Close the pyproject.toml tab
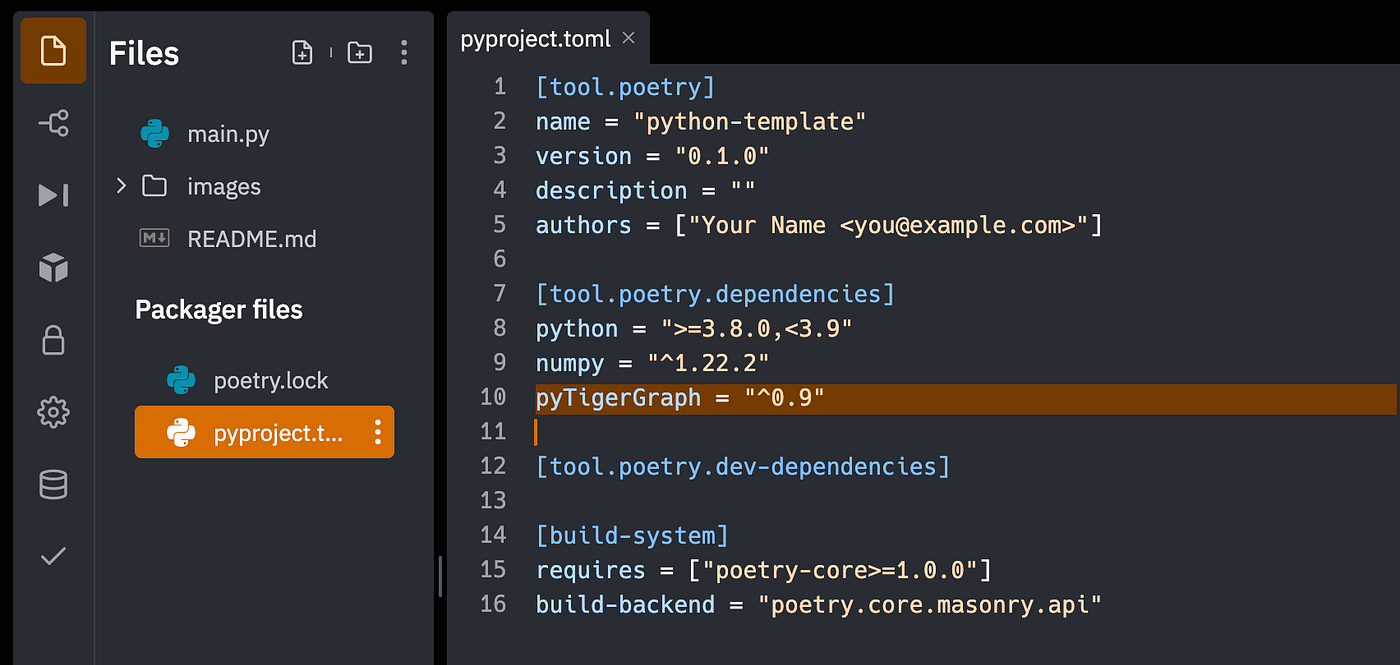The width and height of the screenshot is (1400, 665). click(x=628, y=38)
